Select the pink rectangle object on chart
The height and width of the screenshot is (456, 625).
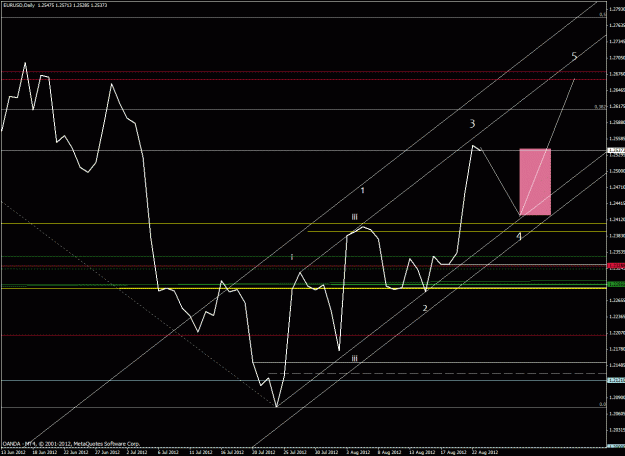[x=535, y=182]
